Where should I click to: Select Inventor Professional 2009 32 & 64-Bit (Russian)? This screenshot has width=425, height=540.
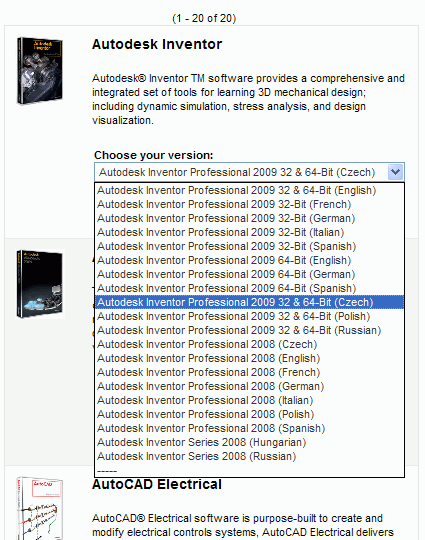[249, 330]
